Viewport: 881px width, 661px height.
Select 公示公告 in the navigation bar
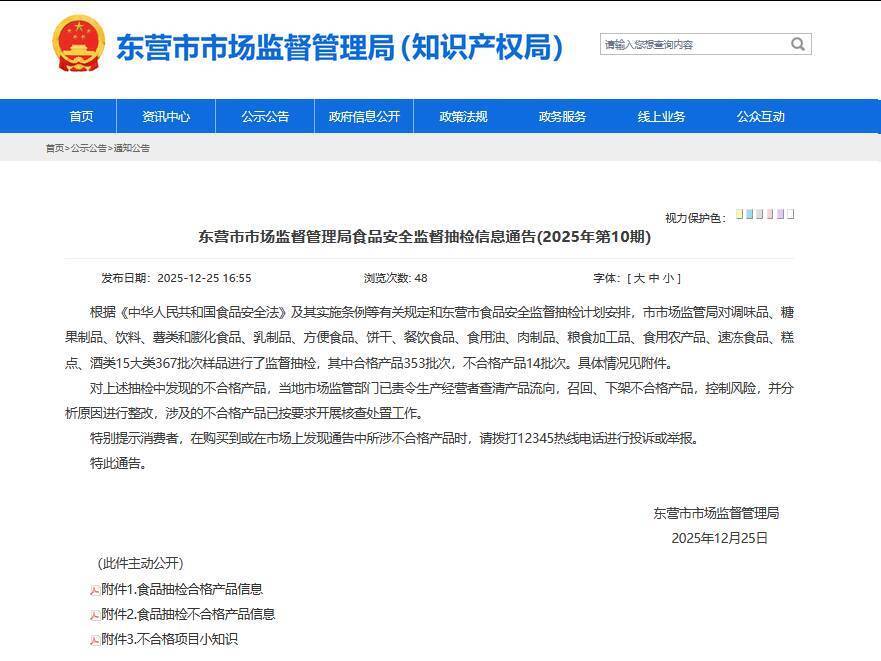pos(263,116)
